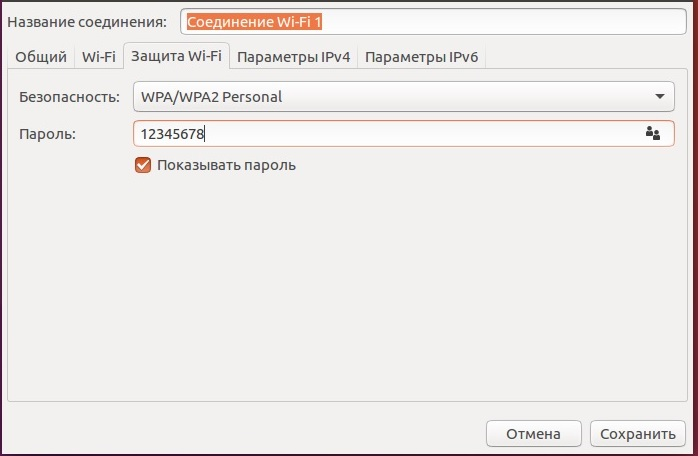Screen dimensions: 698x456
Task: Show the Параметры IPv6 tab
Action: point(423,57)
